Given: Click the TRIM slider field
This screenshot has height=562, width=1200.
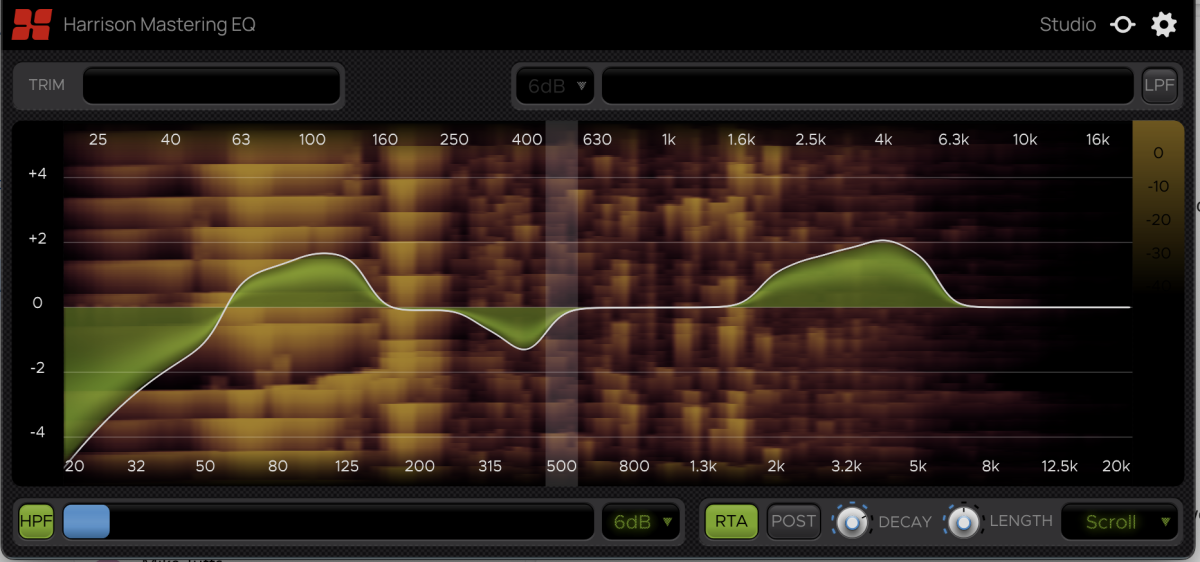Looking at the screenshot, I should (212, 85).
